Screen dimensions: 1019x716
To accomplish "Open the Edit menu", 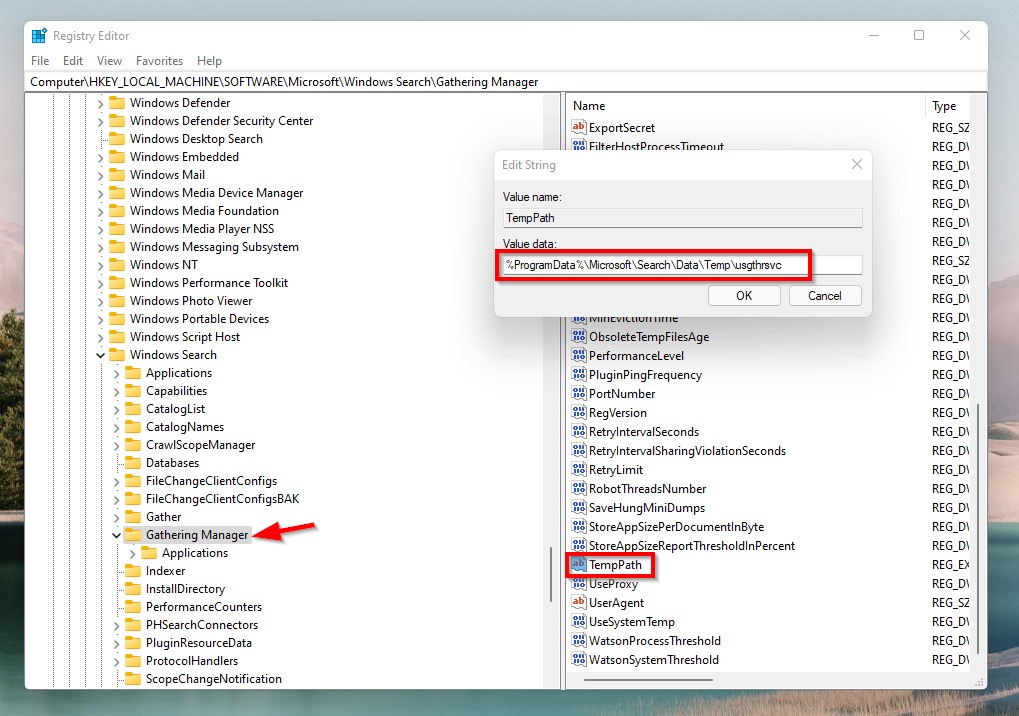I will (73, 60).
